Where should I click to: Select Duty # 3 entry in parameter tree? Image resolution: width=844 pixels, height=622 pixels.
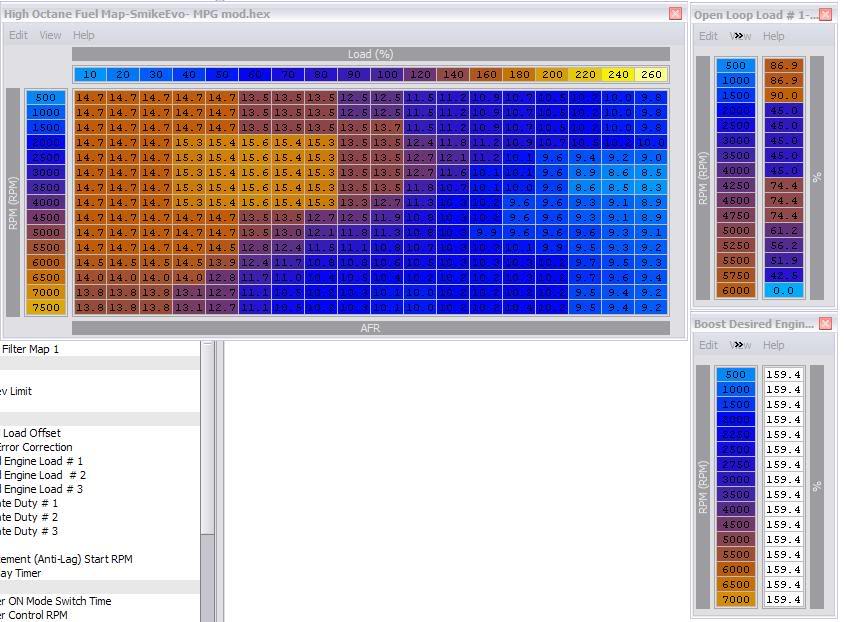tap(29, 531)
